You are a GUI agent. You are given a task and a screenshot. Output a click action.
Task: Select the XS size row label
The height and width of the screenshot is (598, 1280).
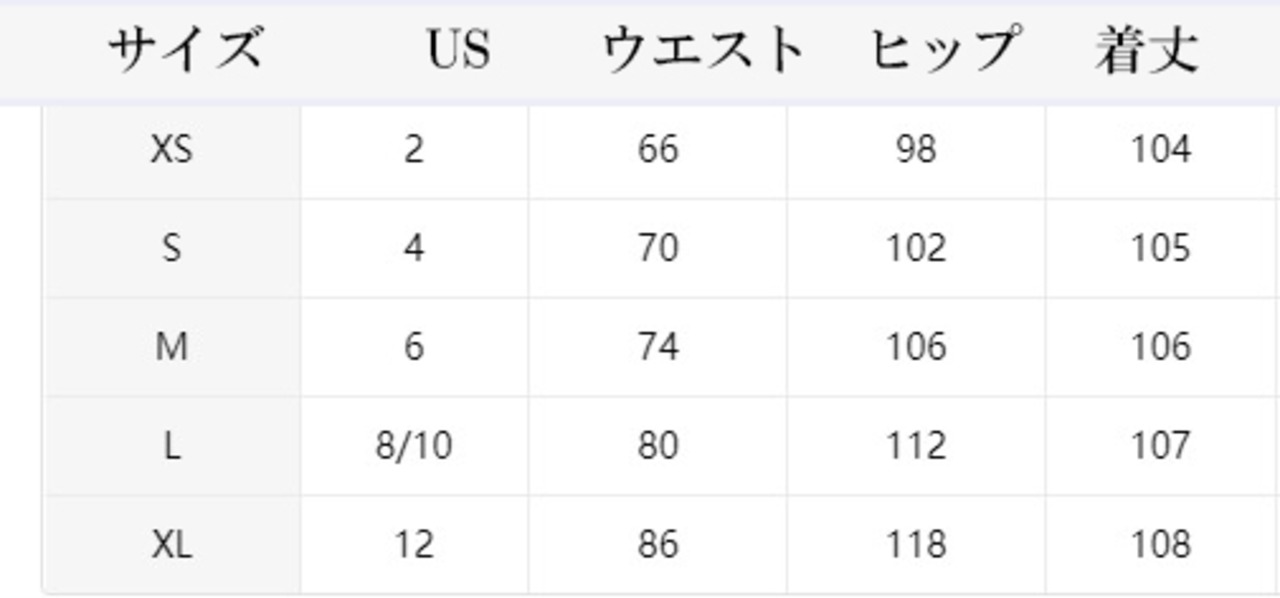click(x=172, y=150)
